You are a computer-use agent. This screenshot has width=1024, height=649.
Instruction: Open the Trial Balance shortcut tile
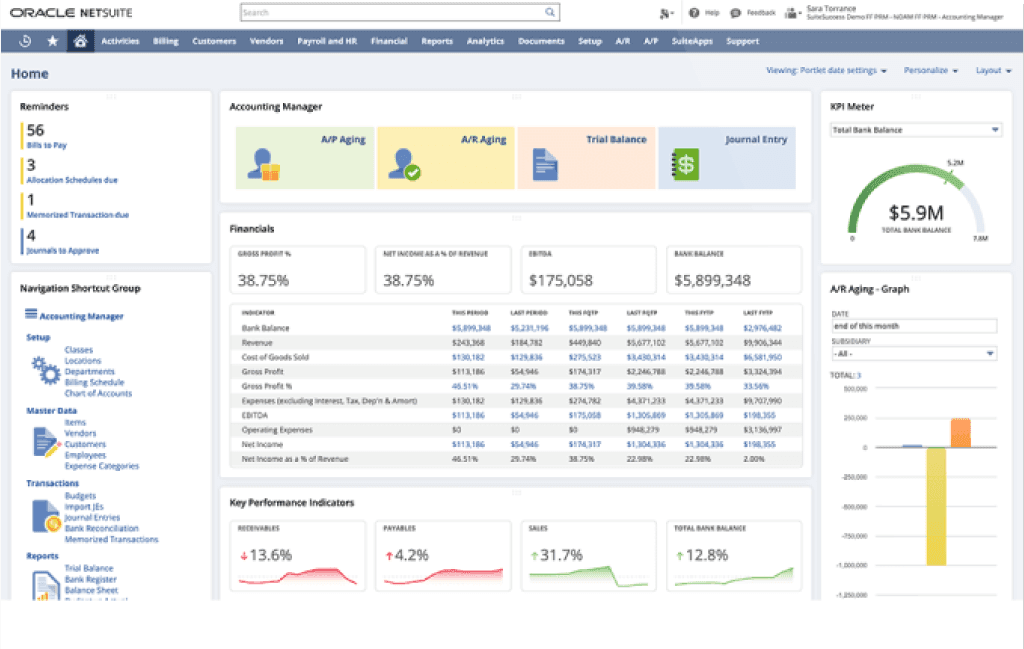(x=586, y=158)
